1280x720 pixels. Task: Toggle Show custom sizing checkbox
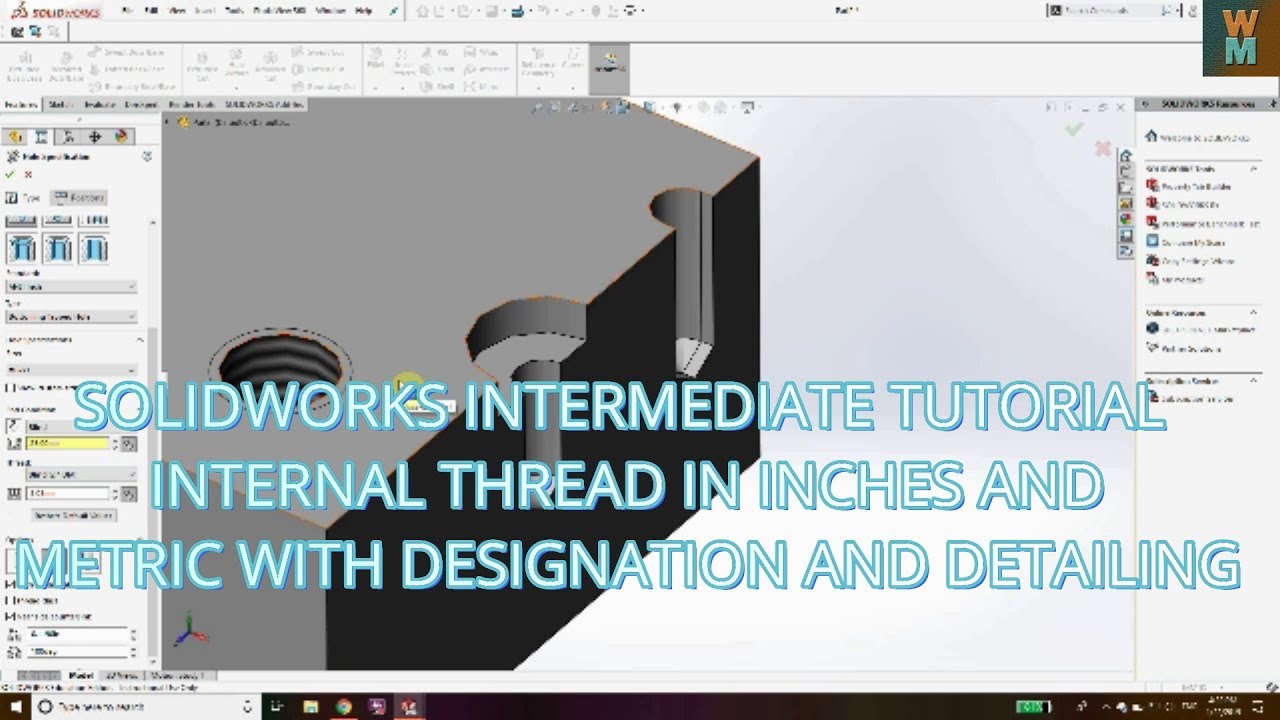tap(10, 386)
